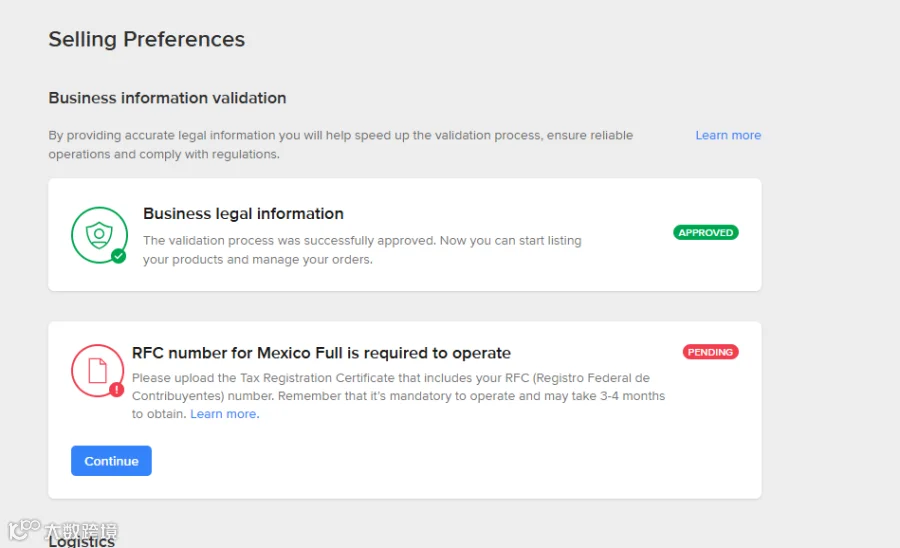This screenshot has width=900, height=548.
Task: Click the Logistics section heading
Action: (x=82, y=542)
